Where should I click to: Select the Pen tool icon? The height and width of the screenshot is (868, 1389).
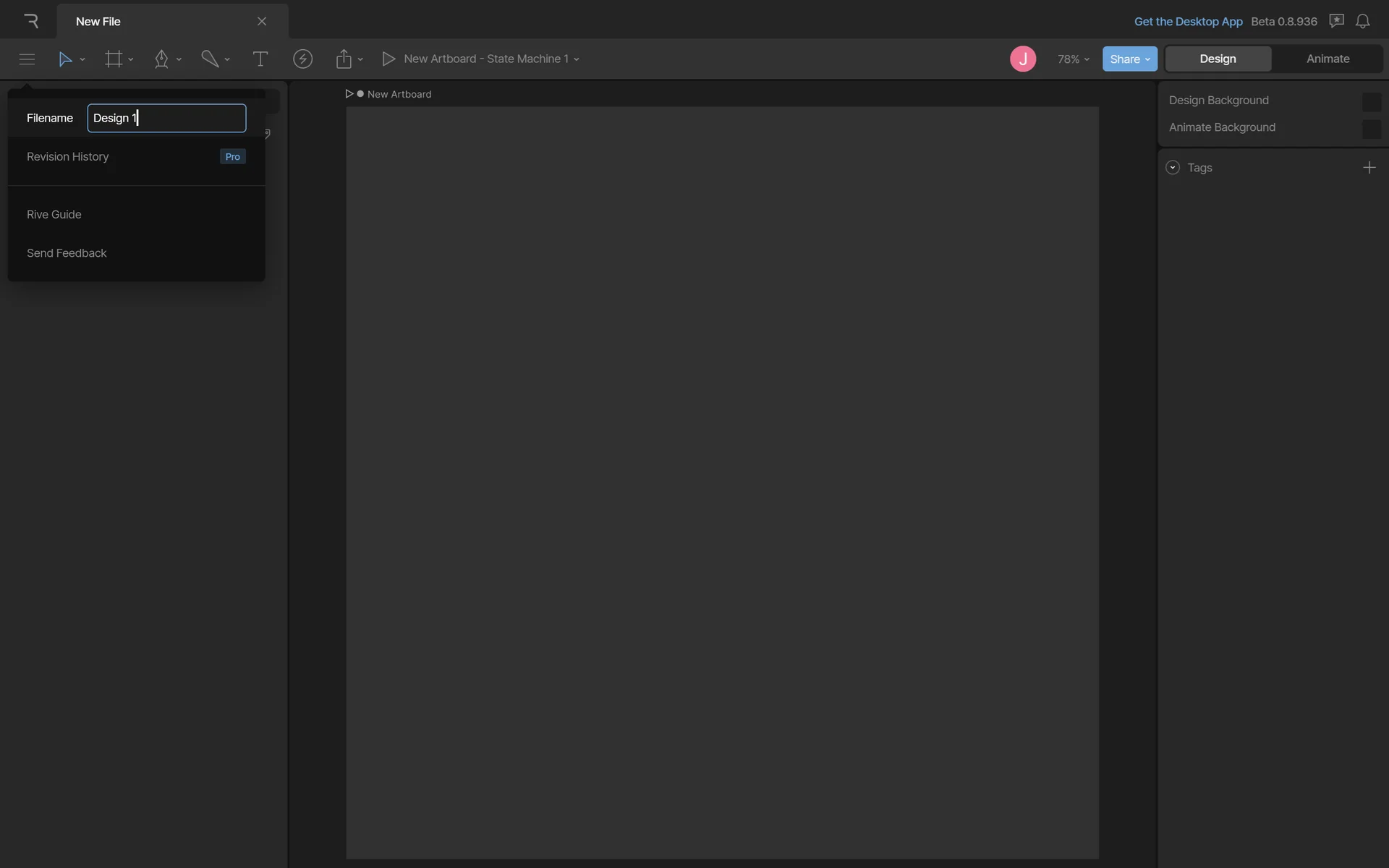pyautogui.click(x=161, y=59)
